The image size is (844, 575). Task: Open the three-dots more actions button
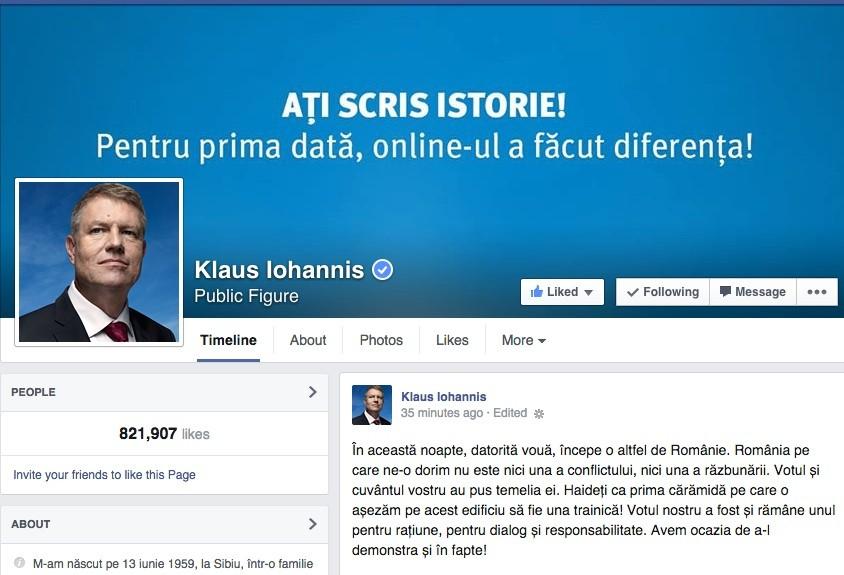pos(817,292)
